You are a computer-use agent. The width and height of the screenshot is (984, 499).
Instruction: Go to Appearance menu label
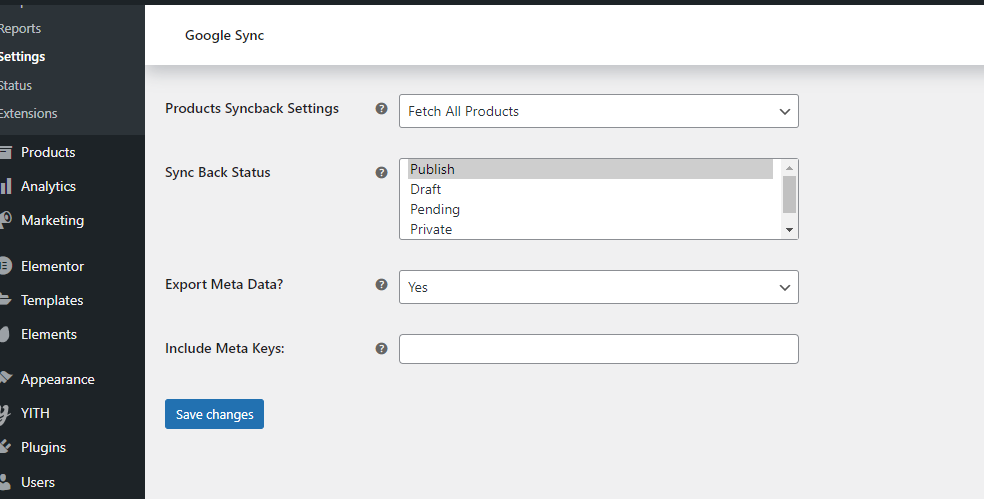pyautogui.click(x=58, y=379)
